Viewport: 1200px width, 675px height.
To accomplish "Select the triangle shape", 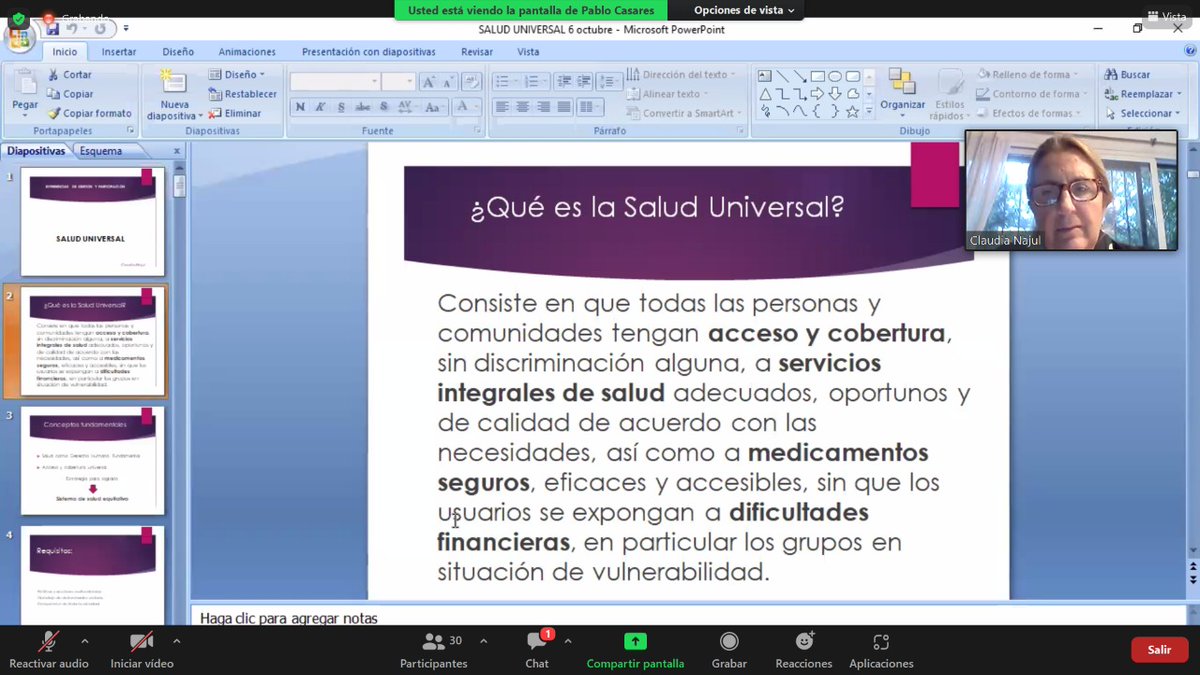I will pos(764,94).
